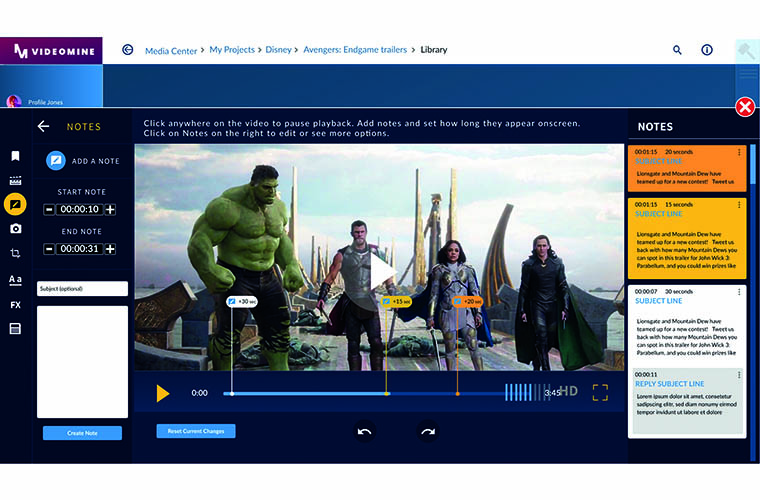Viewport: 760px width, 500px height.
Task: Decrease the End Note time with minus
Action: tap(49, 248)
